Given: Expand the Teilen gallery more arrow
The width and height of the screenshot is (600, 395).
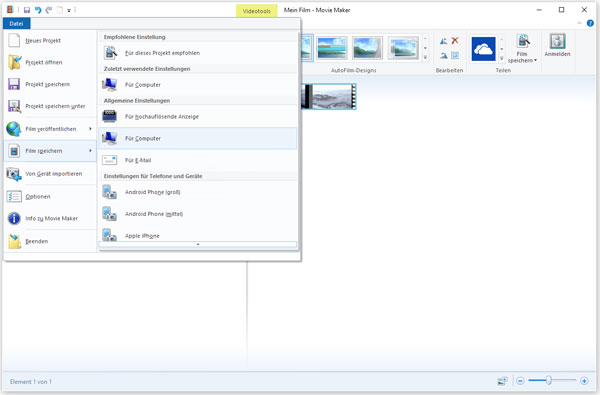Looking at the screenshot, I should tap(502, 59).
